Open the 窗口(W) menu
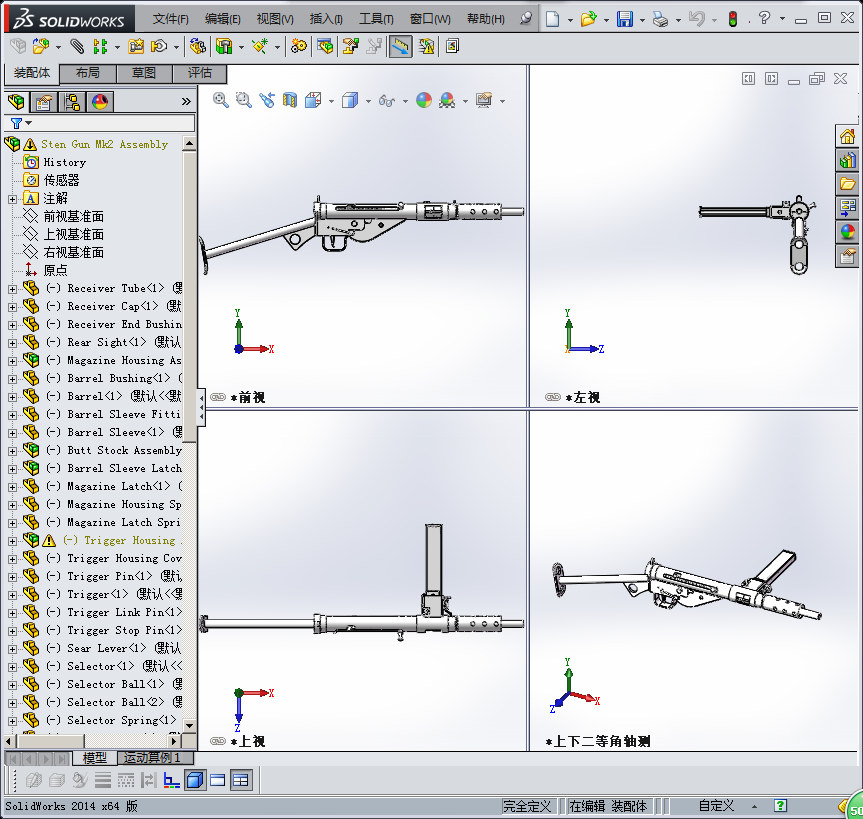The height and width of the screenshot is (819, 863). coord(430,19)
